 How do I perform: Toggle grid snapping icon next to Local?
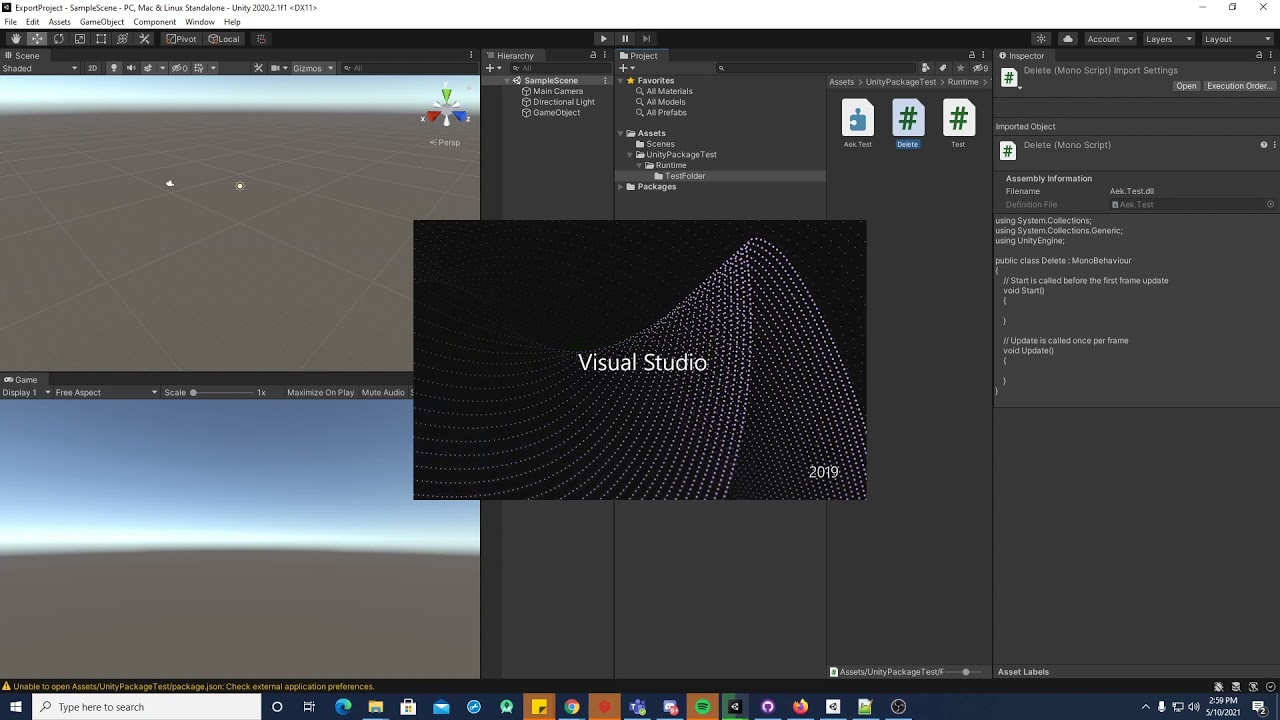pos(261,39)
